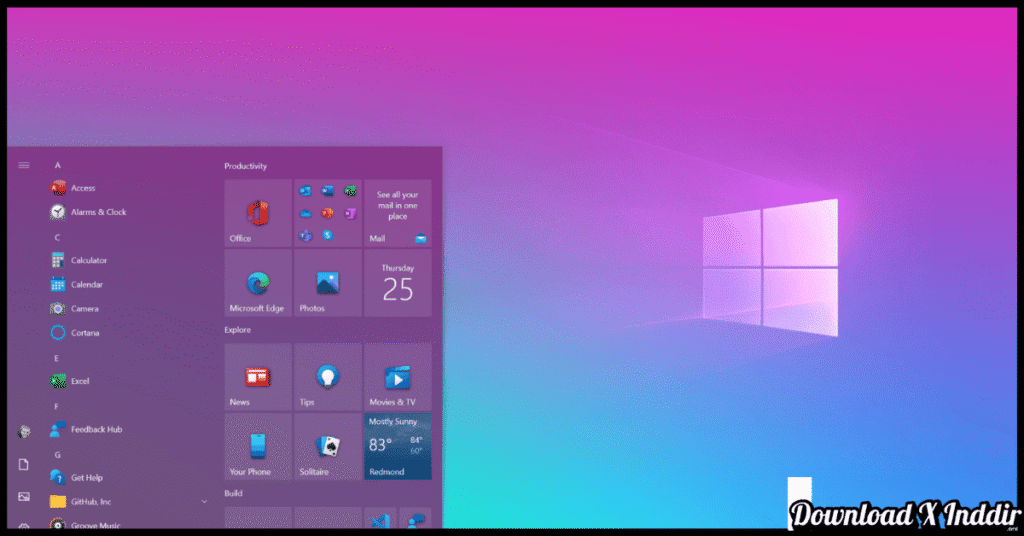1024x536 pixels.
Task: Open the Redmond weather tile
Action: [398, 447]
